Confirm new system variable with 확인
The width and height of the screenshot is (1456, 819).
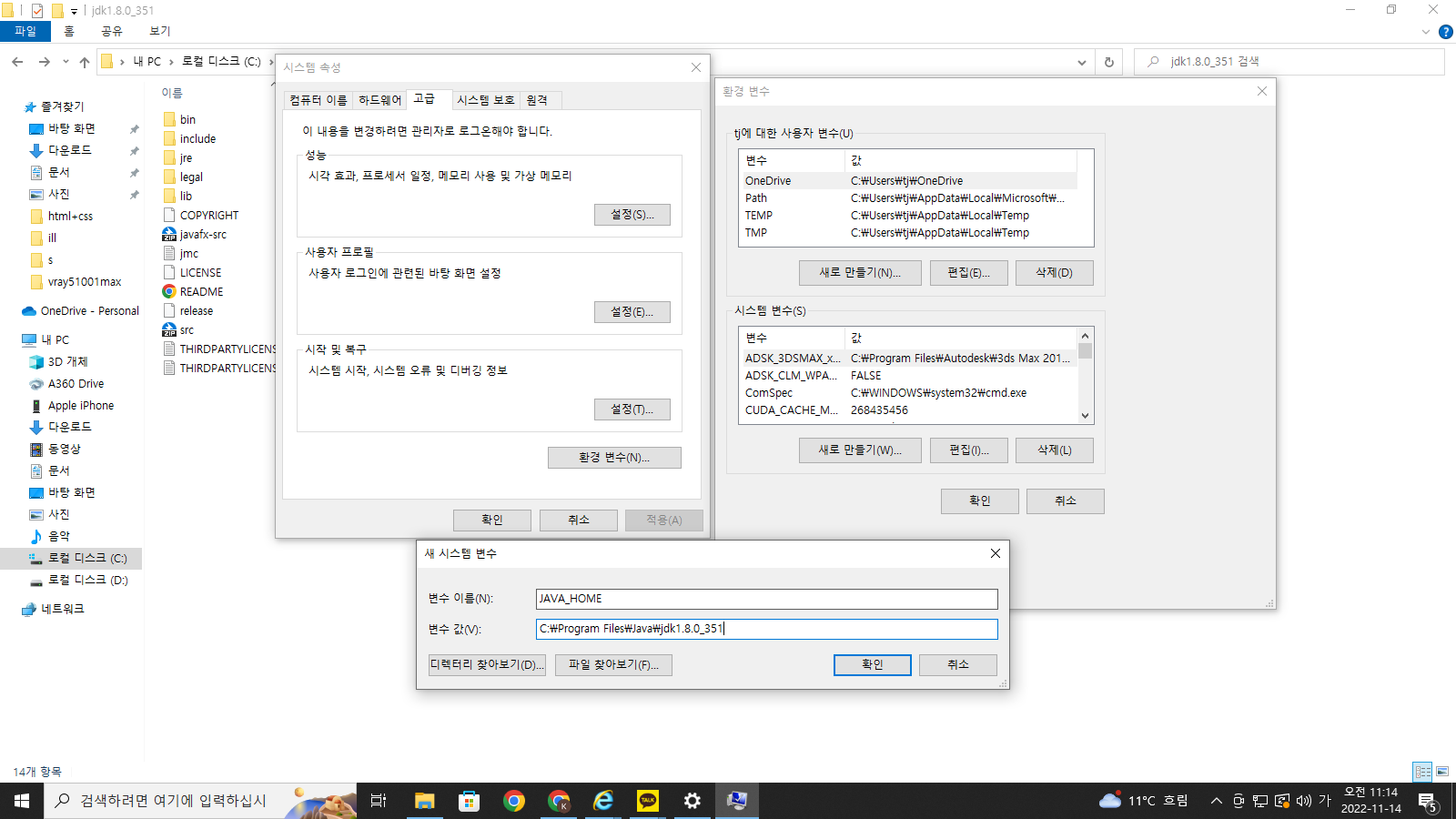pyautogui.click(x=873, y=665)
